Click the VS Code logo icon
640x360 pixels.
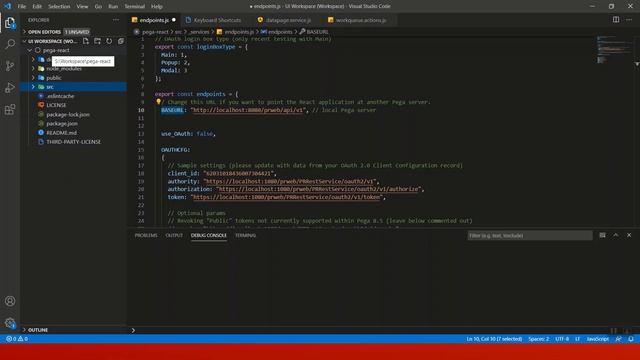click(7, 6)
